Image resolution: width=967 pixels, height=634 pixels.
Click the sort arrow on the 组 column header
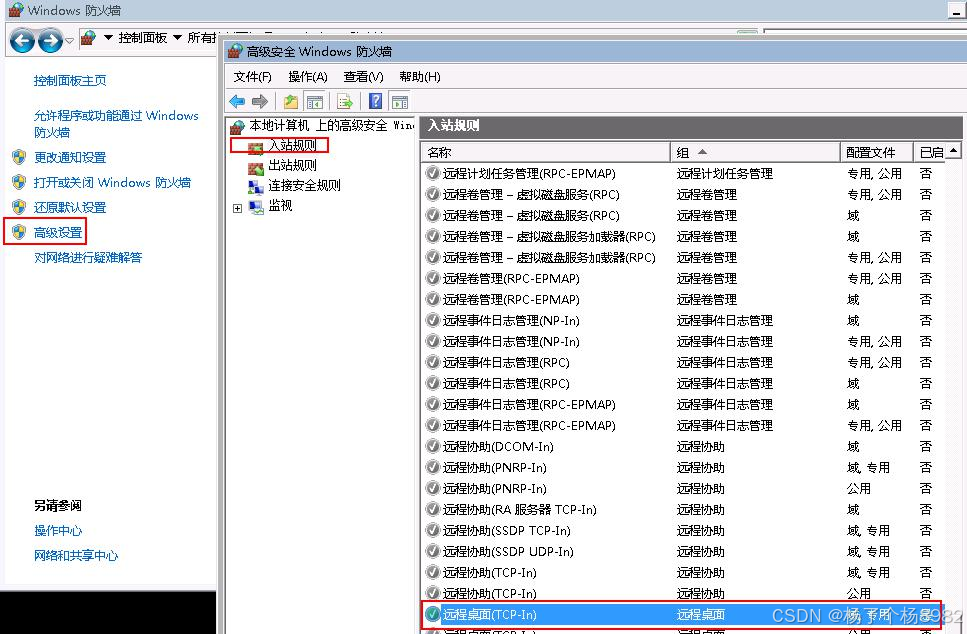(702, 152)
